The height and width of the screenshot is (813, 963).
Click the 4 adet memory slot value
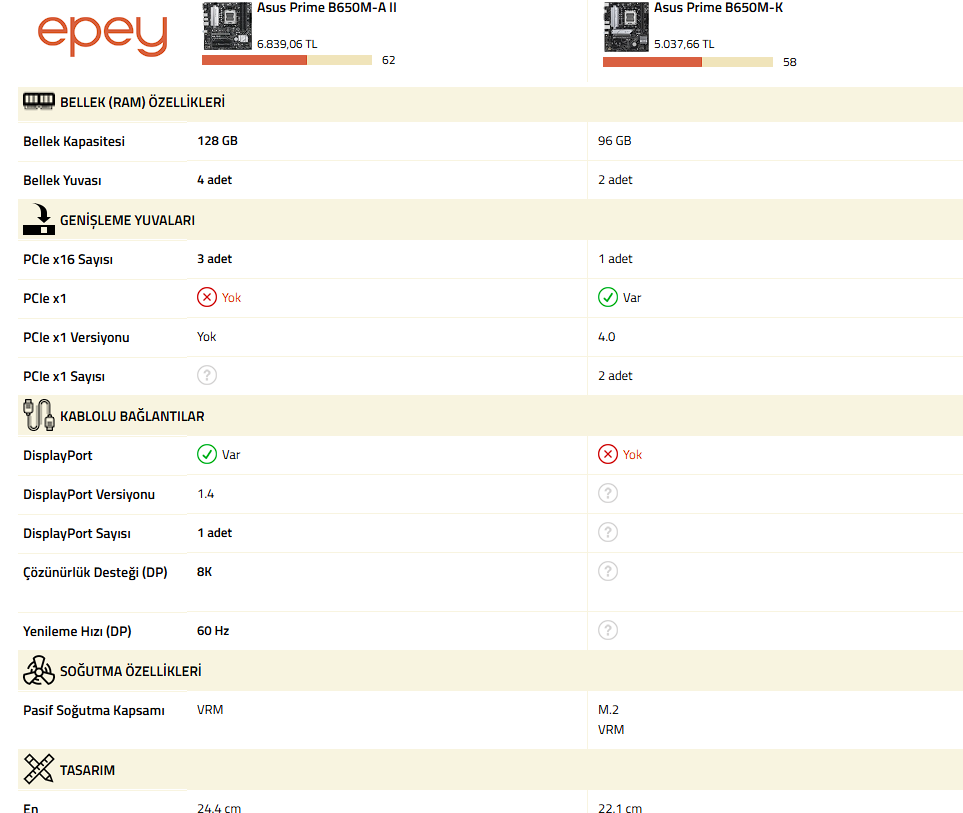tap(214, 180)
